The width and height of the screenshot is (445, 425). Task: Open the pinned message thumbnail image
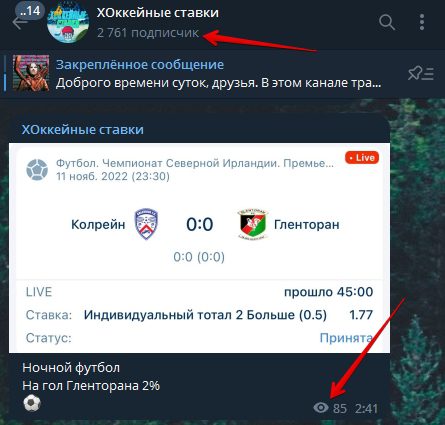tap(31, 73)
